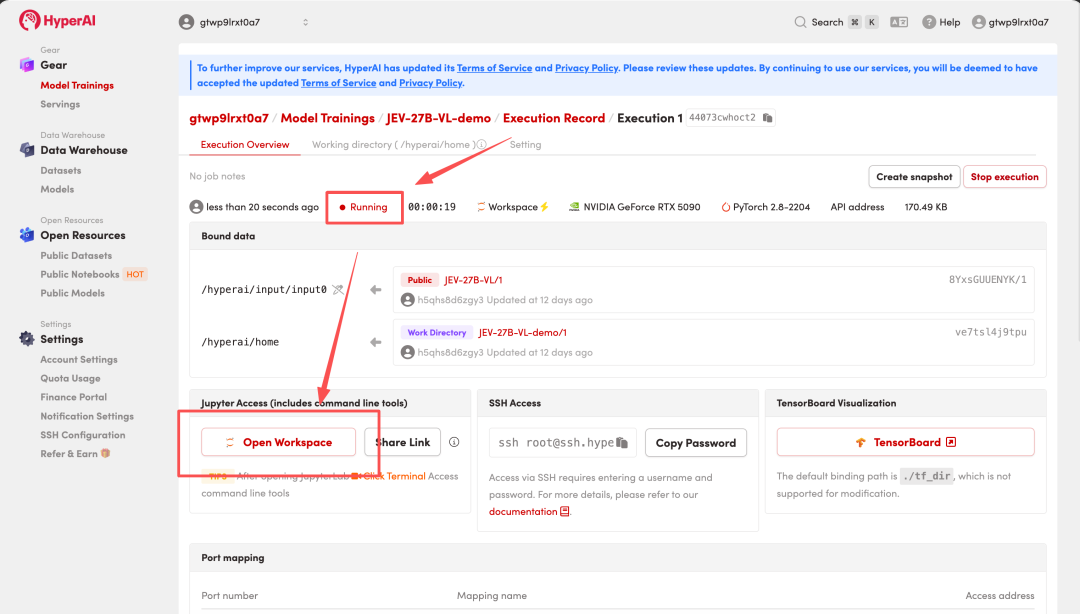This screenshot has height=614, width=1080.
Task: Click the unbind icon next to /hyperai/input/input0
Action: [x=338, y=289]
